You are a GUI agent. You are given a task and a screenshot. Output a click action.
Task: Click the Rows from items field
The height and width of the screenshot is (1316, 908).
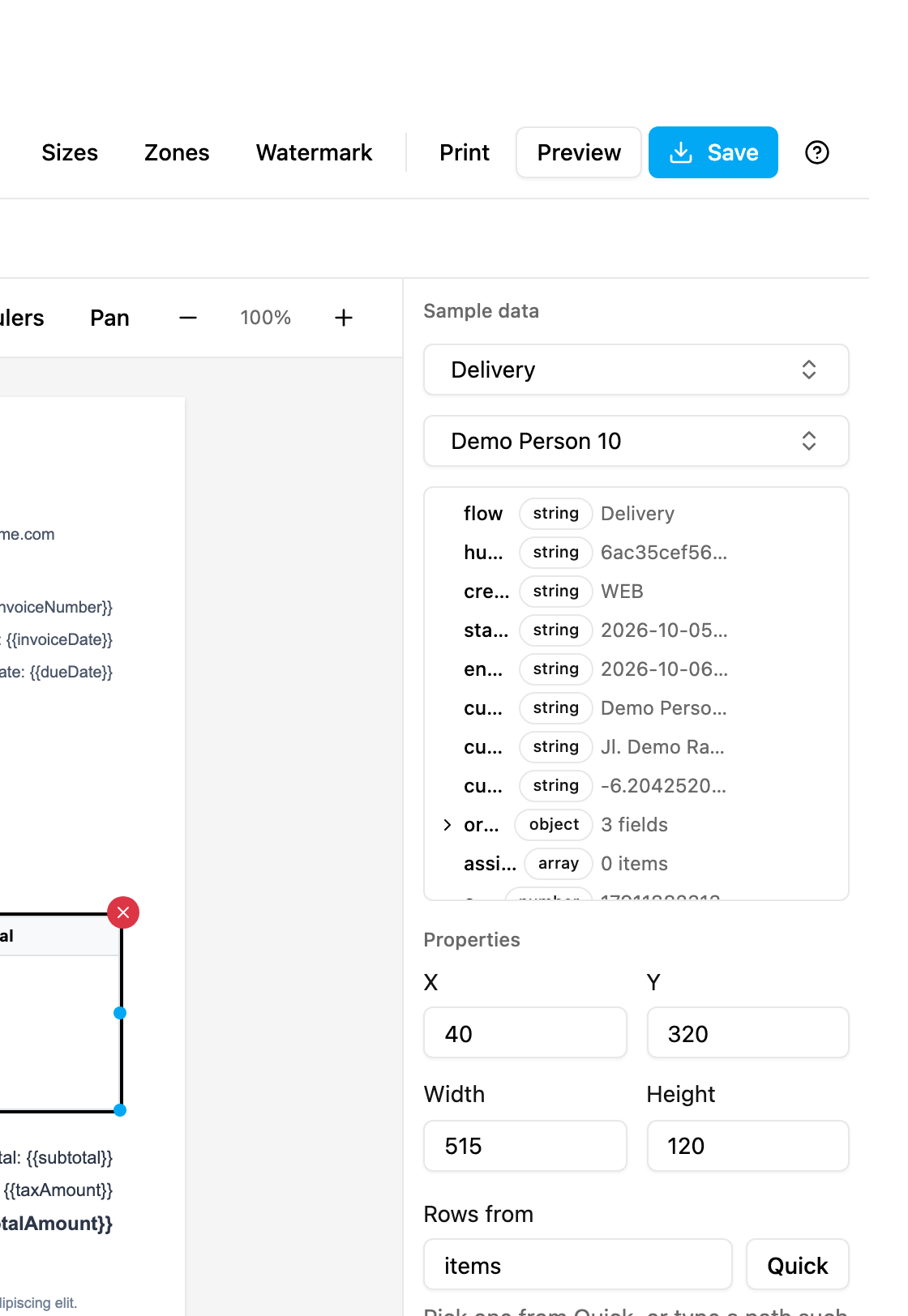coord(578,1265)
